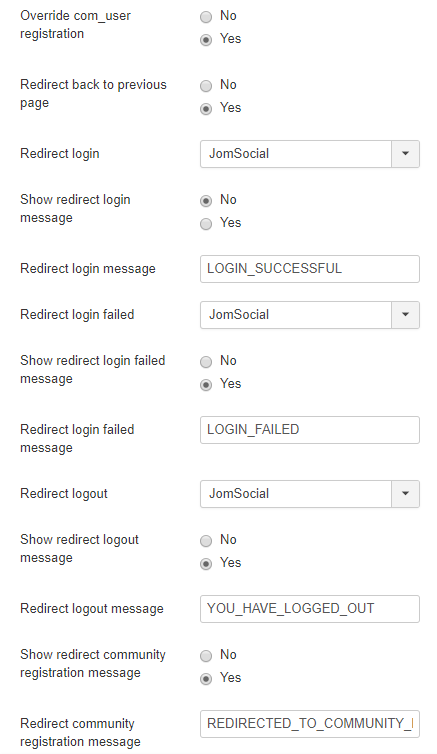Focus the LOGIN_FAILED message field
Screen dimensions: 437x754
pyautogui.click(x=310, y=430)
